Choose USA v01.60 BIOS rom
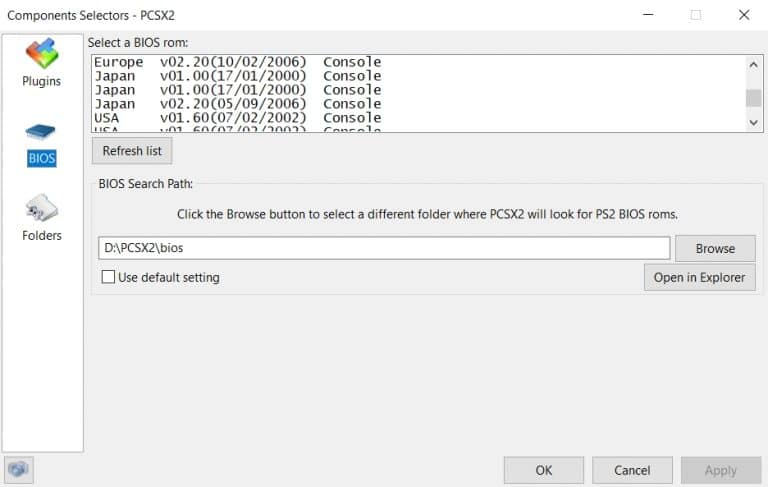The image size is (768, 487). click(x=238, y=118)
